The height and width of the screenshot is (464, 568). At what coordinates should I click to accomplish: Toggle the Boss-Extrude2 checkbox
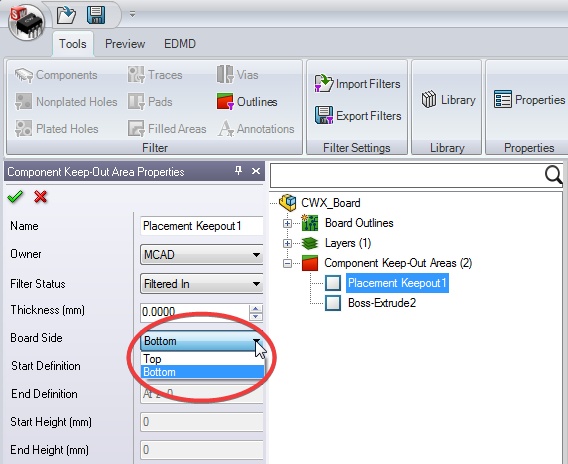(x=333, y=303)
